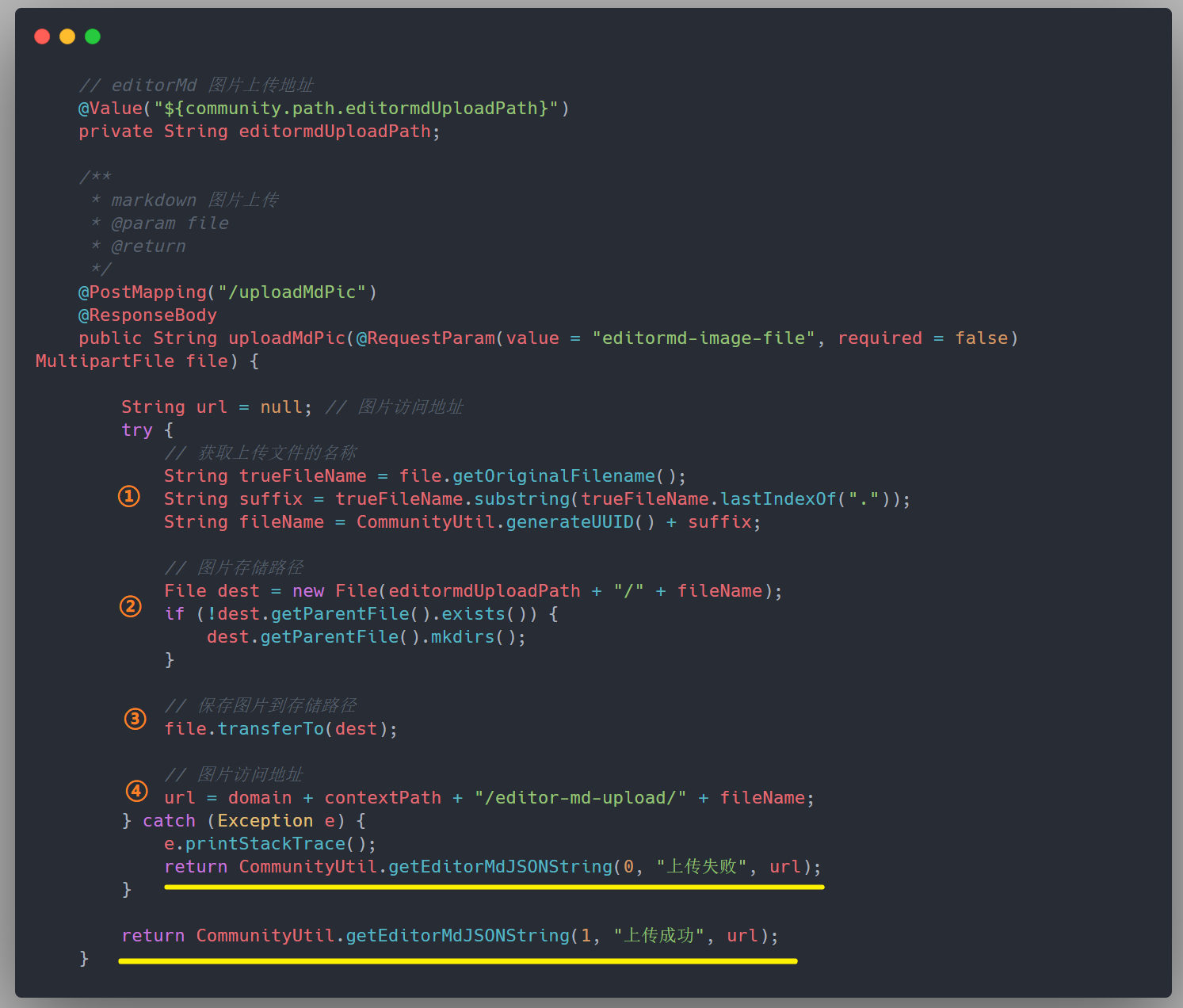1183x1008 pixels.
Task: Click the editormdUploadPath field declaration
Action: pyautogui.click(x=259, y=132)
